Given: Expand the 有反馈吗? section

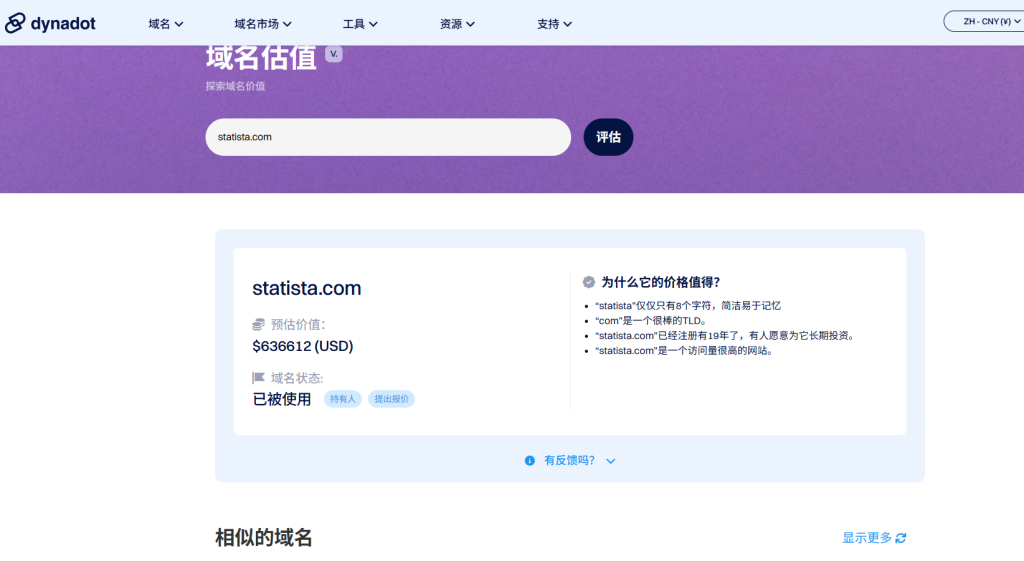Looking at the screenshot, I should pos(570,460).
